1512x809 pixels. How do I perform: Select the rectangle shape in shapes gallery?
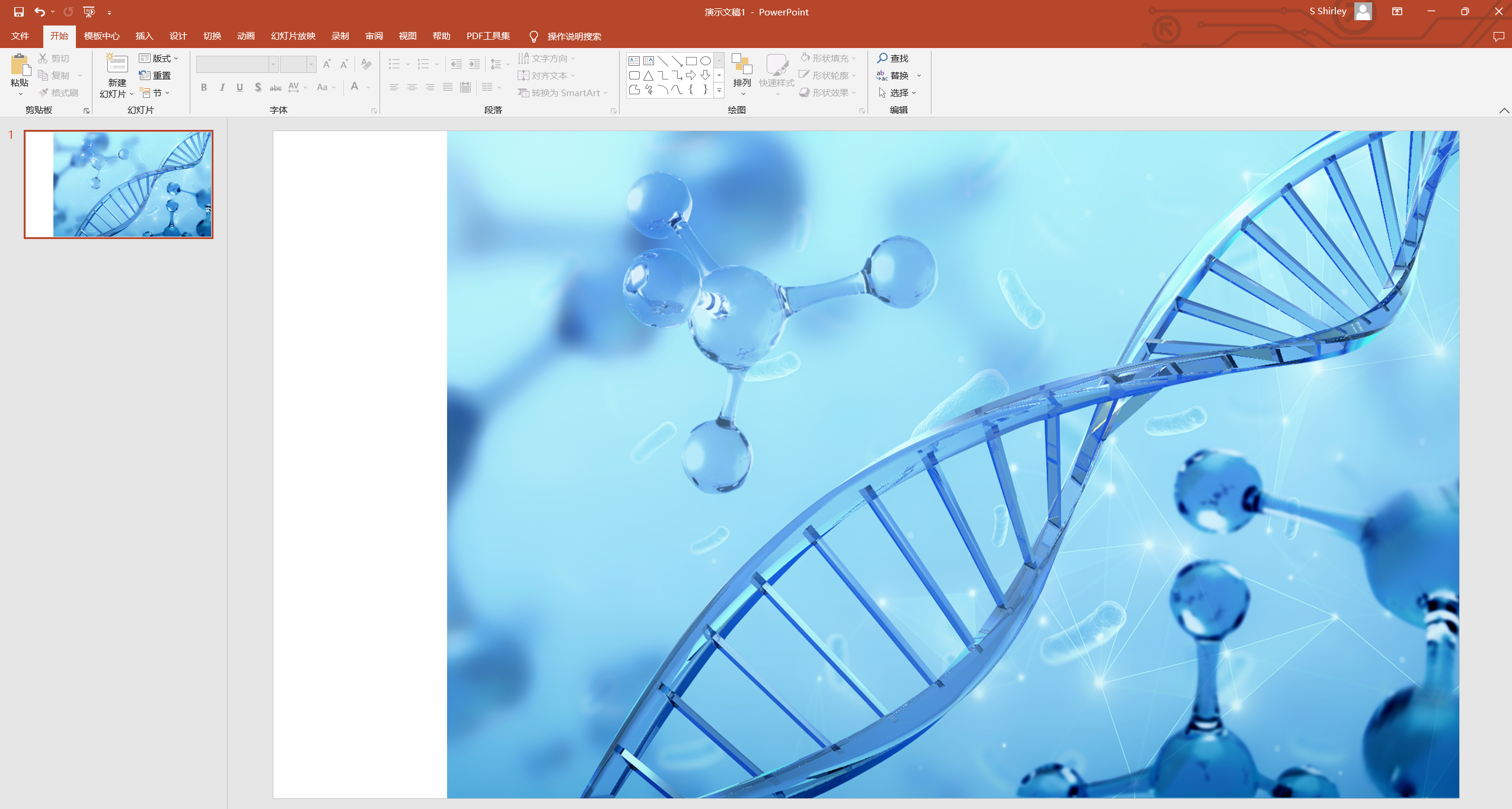(x=691, y=61)
